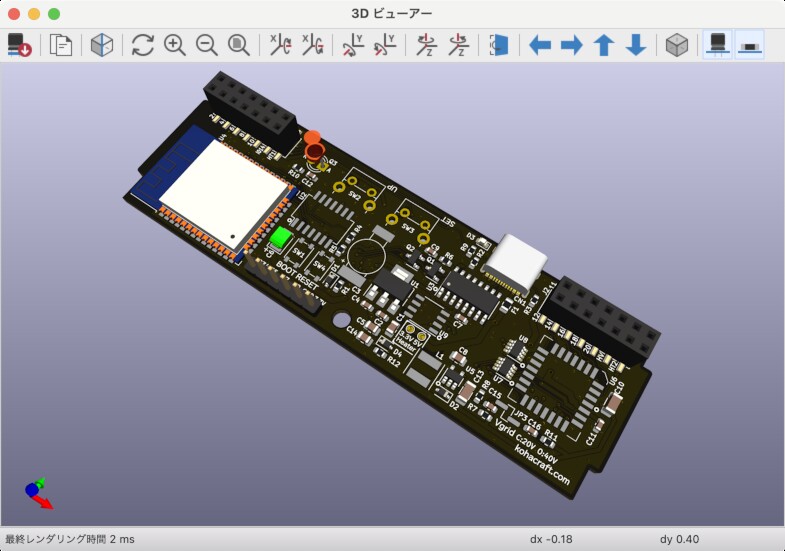This screenshot has height=551, width=785.
Task: Copy 3D image to clipboard
Action: point(62,45)
